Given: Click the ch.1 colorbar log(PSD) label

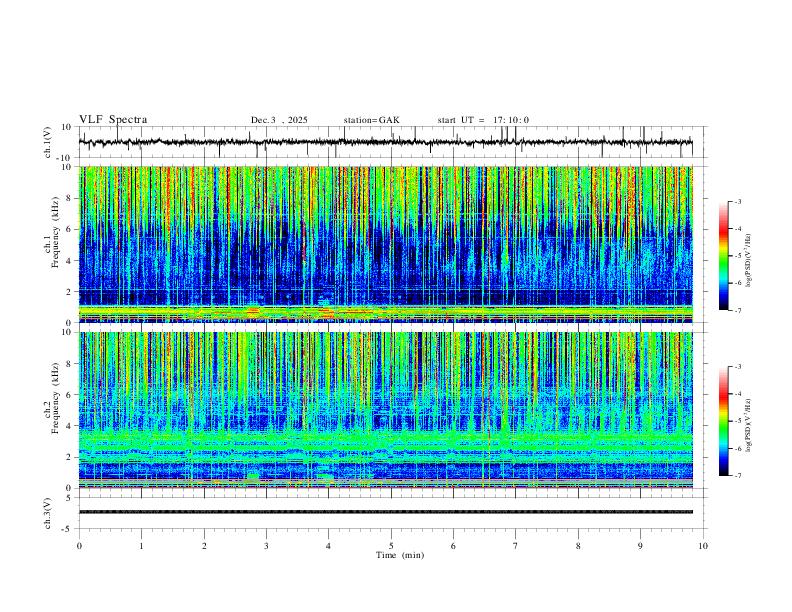Looking at the screenshot, I should 749,261.
